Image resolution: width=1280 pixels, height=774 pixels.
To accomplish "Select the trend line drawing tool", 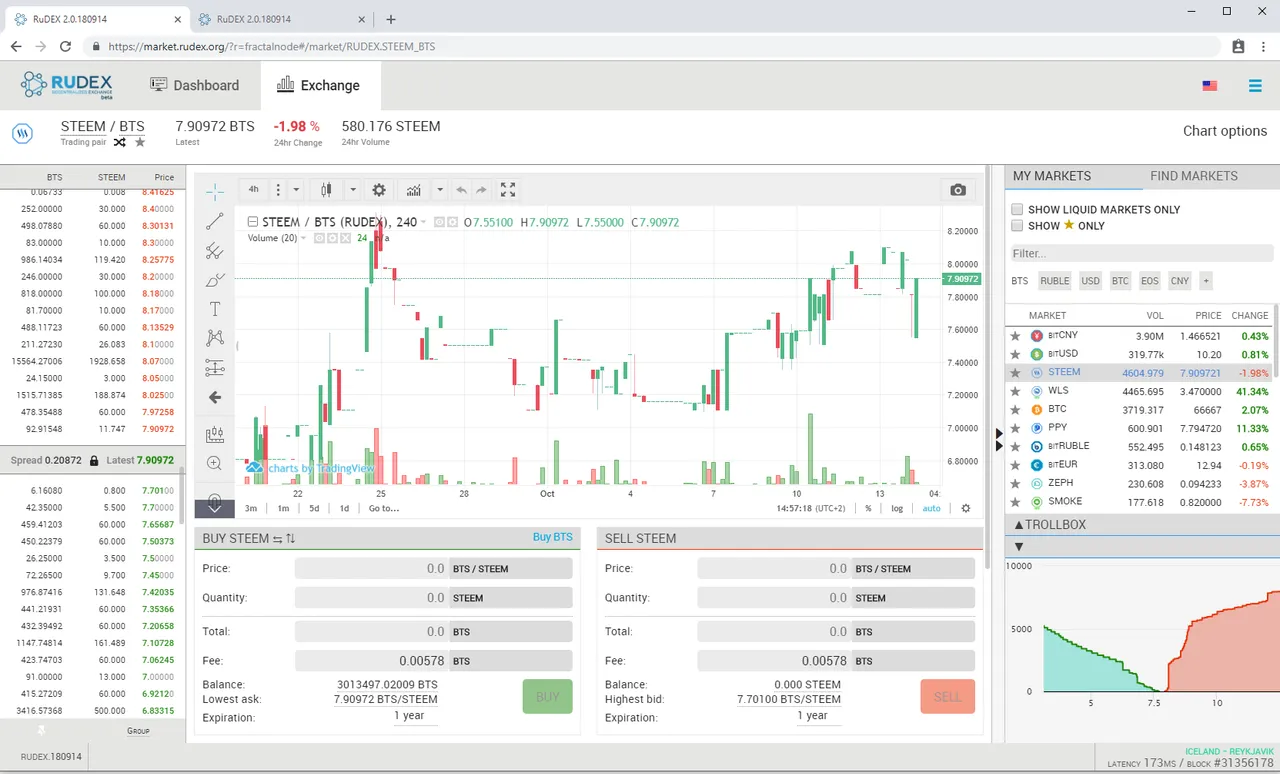I will click(215, 221).
